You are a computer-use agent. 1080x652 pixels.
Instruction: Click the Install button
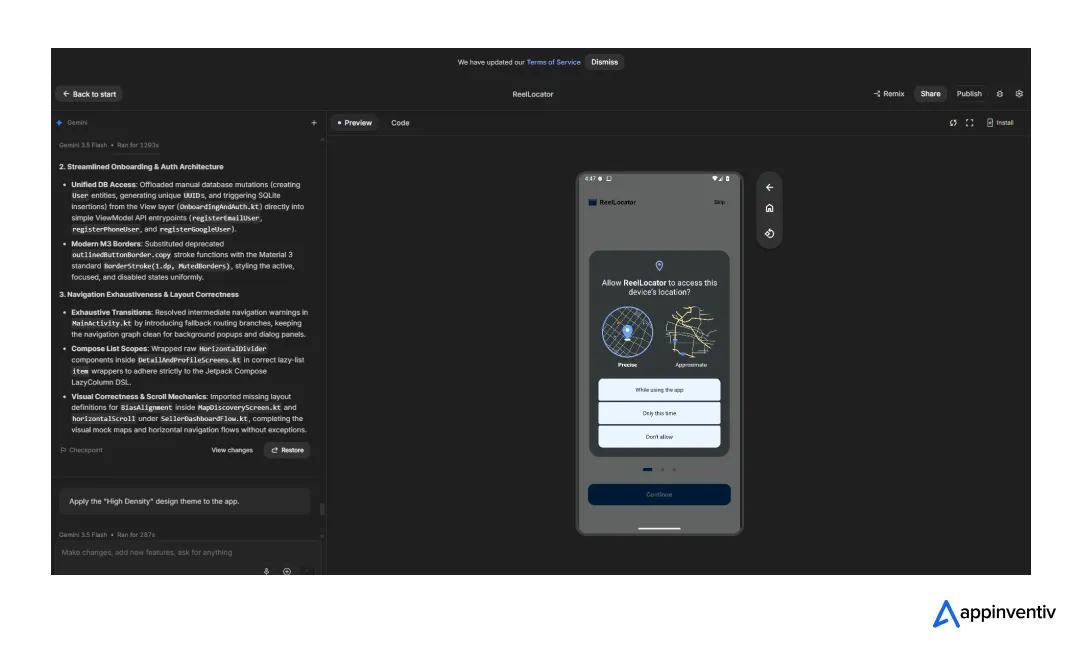tap(1000, 123)
